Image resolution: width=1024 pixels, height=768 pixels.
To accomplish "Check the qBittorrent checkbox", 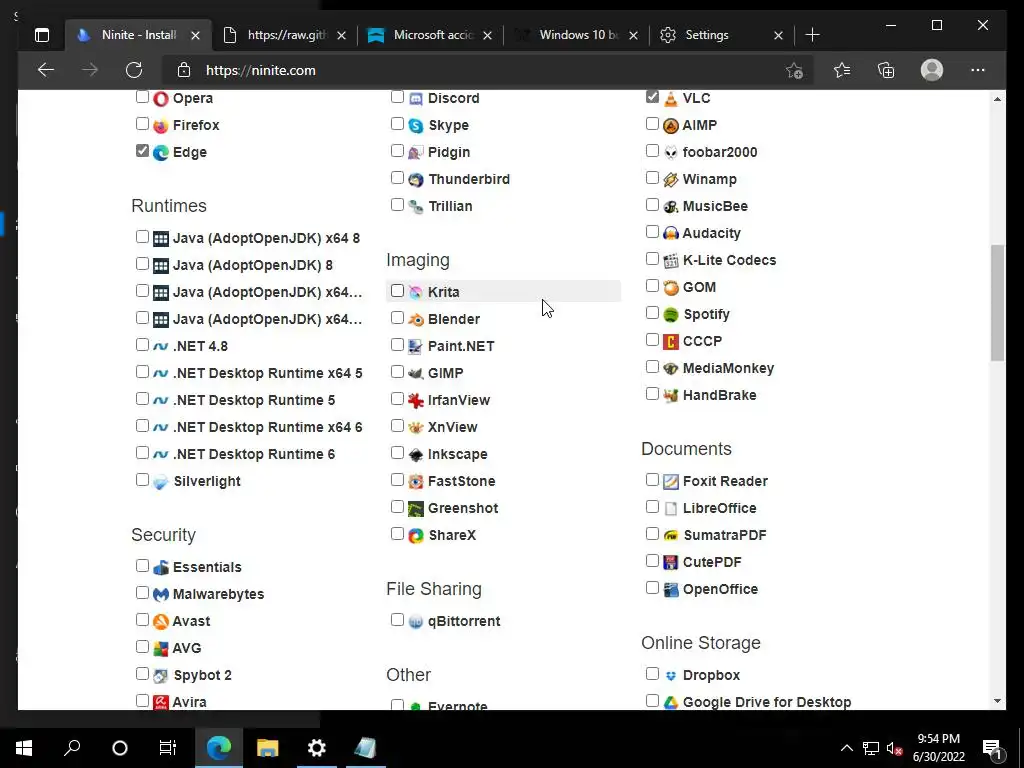I will point(397,619).
